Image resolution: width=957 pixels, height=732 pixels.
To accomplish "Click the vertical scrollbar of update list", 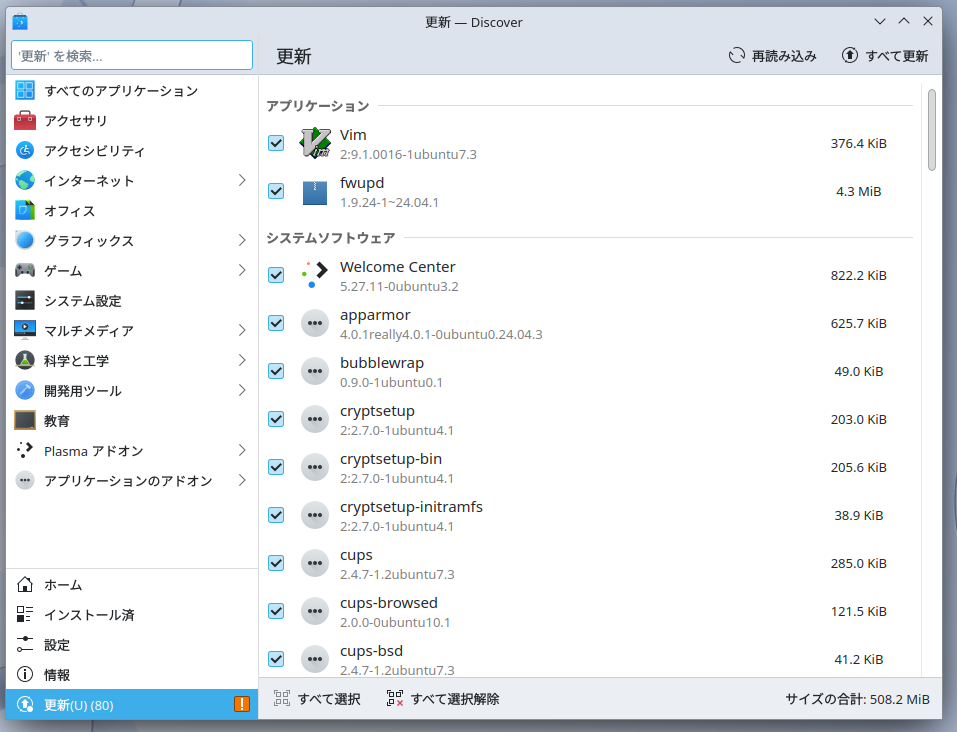I will point(932,130).
